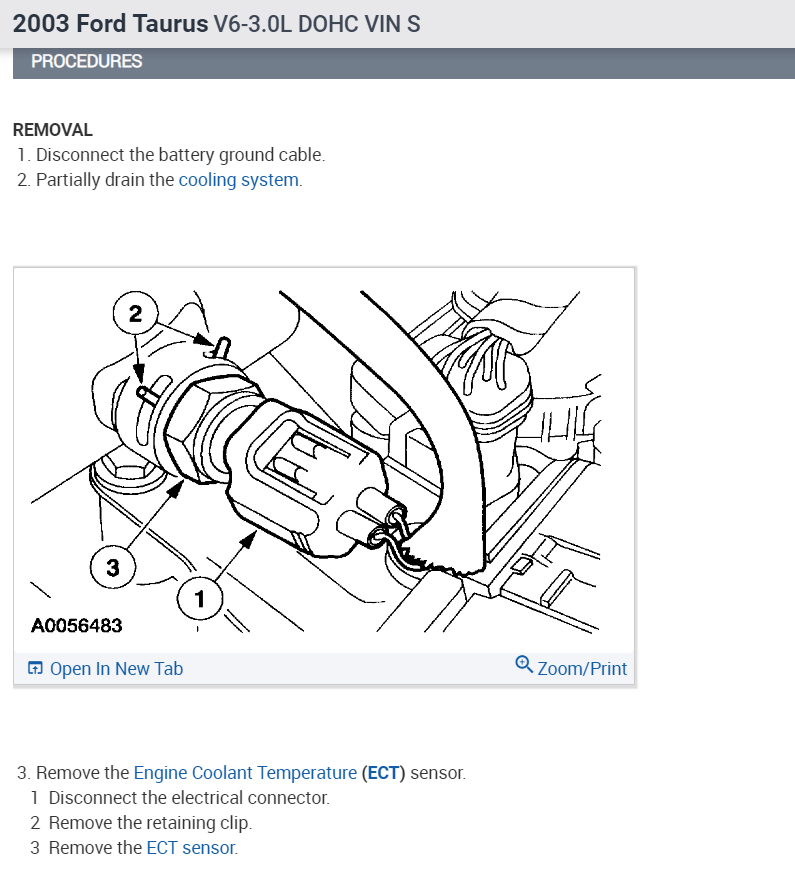Click the Open In New Tab icon

(35, 668)
